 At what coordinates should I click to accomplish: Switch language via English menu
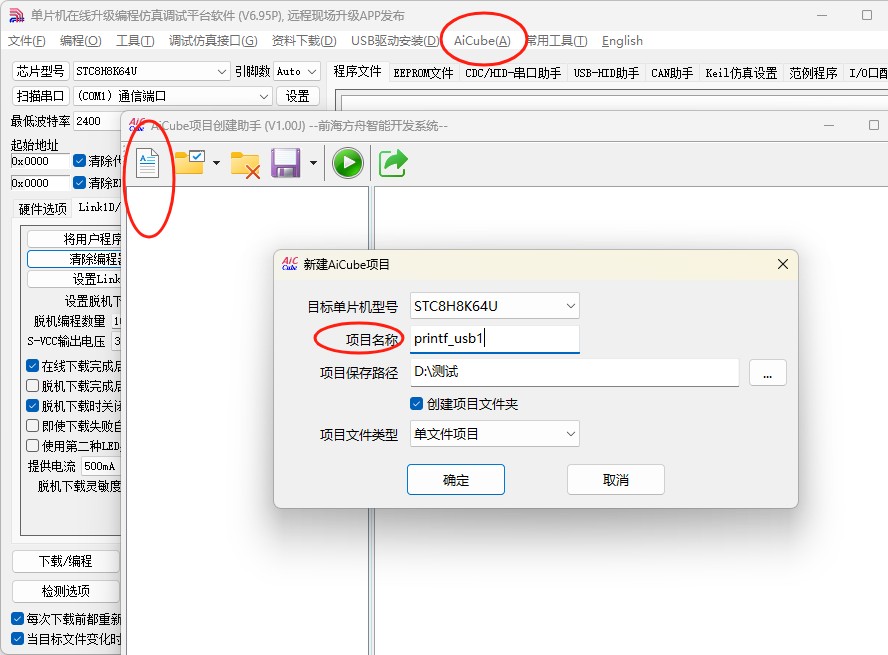point(622,41)
